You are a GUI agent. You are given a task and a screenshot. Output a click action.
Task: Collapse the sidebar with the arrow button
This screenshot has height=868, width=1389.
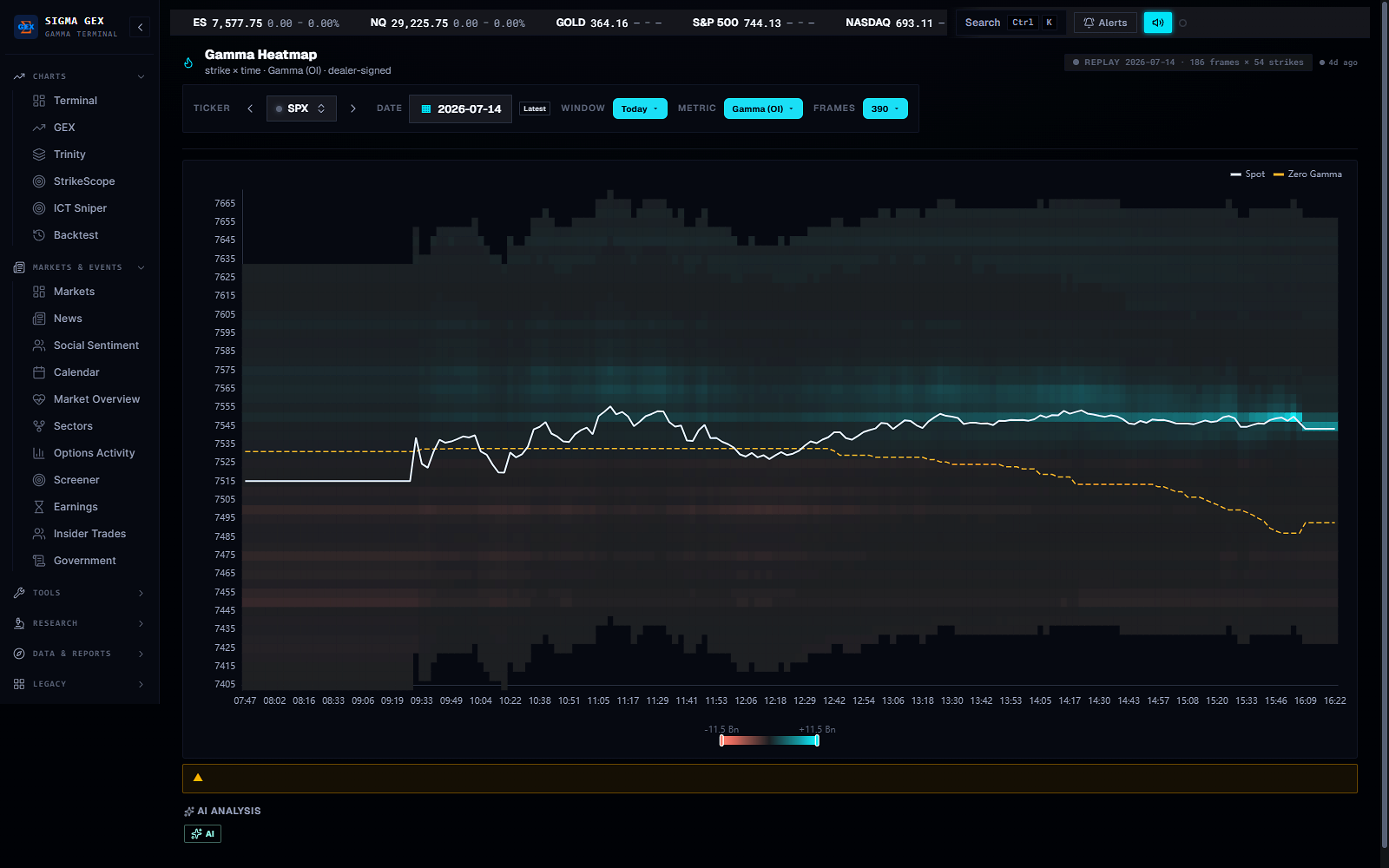(x=141, y=28)
